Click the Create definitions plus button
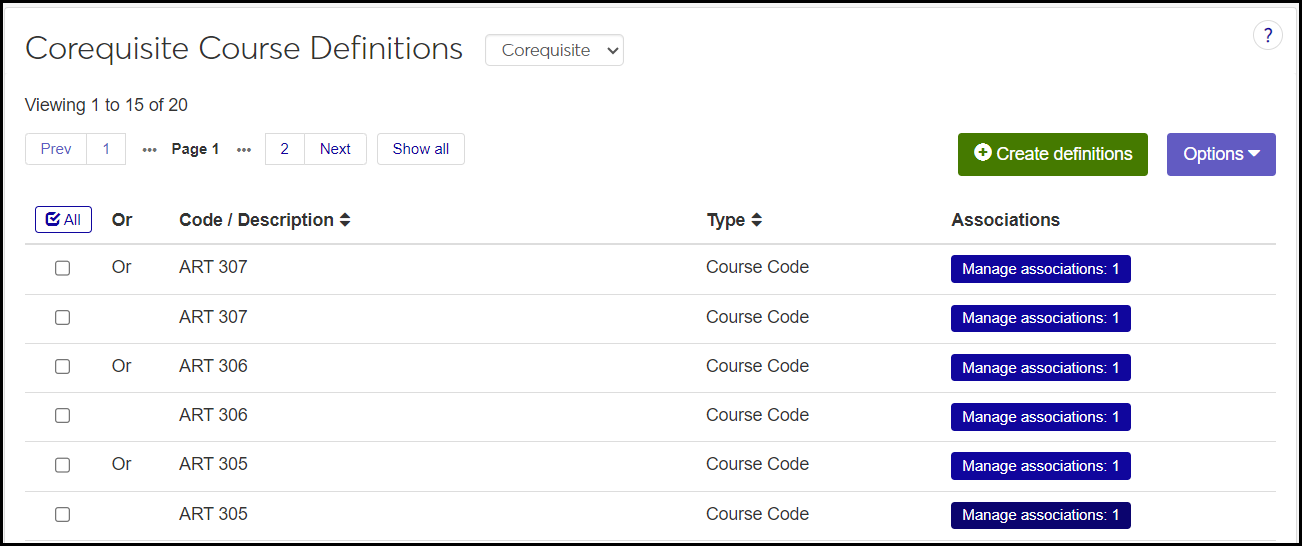 click(1052, 154)
